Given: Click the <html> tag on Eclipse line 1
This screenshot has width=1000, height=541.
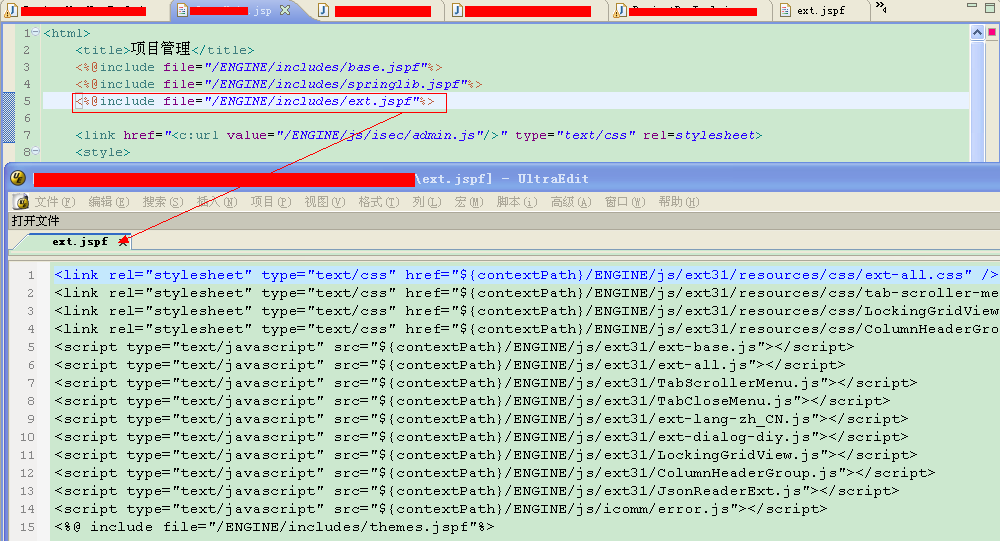Looking at the screenshot, I should tap(67, 33).
